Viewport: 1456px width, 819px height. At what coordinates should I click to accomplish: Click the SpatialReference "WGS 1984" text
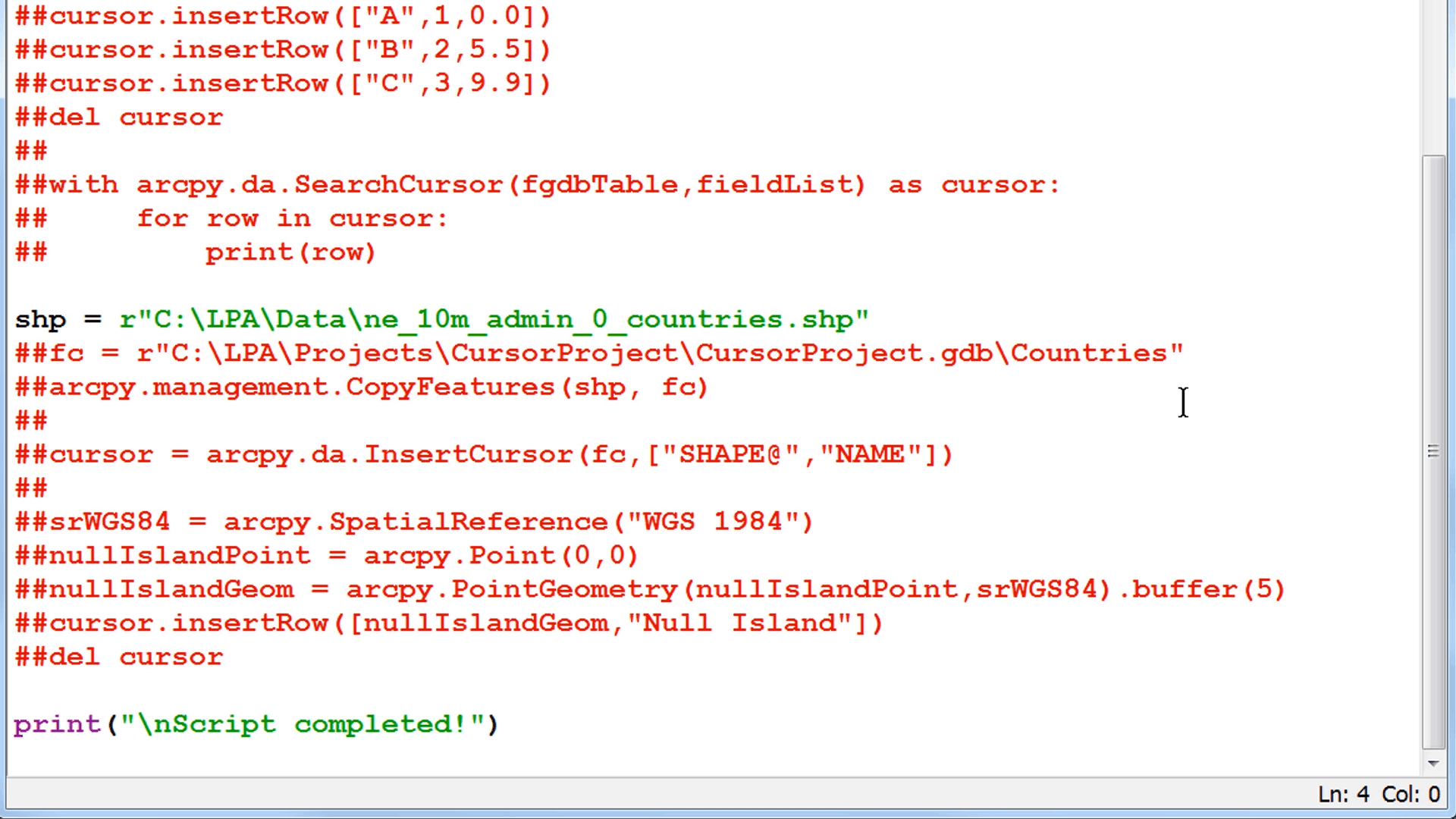click(713, 522)
